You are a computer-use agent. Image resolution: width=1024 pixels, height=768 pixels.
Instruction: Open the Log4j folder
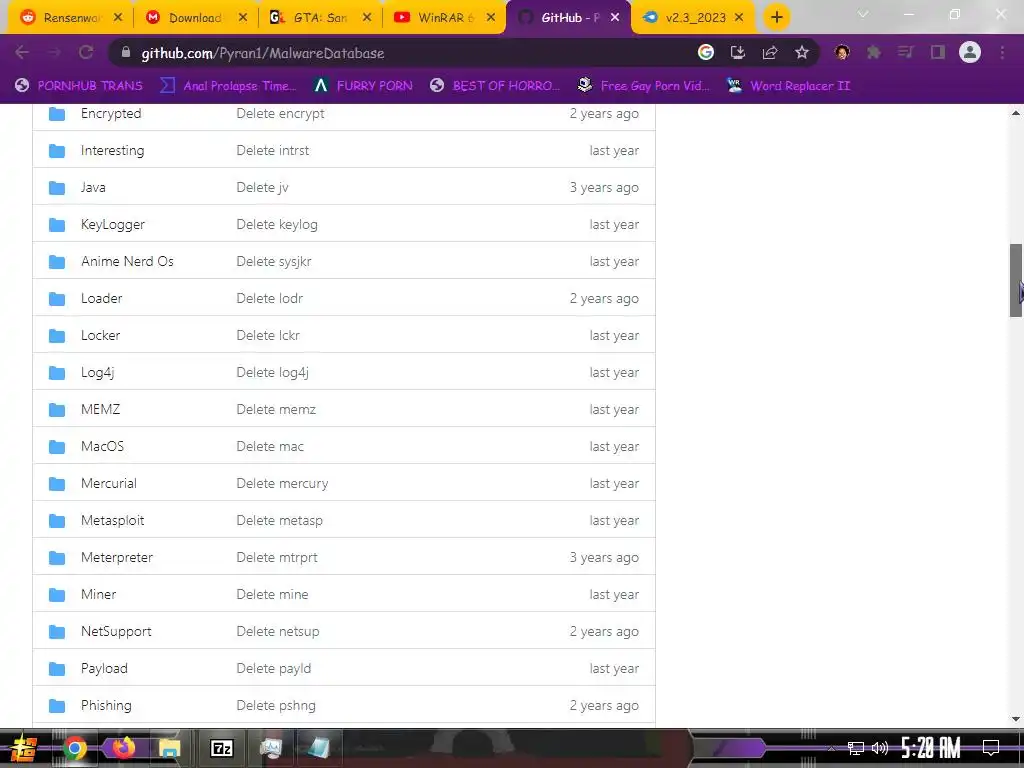click(x=97, y=373)
